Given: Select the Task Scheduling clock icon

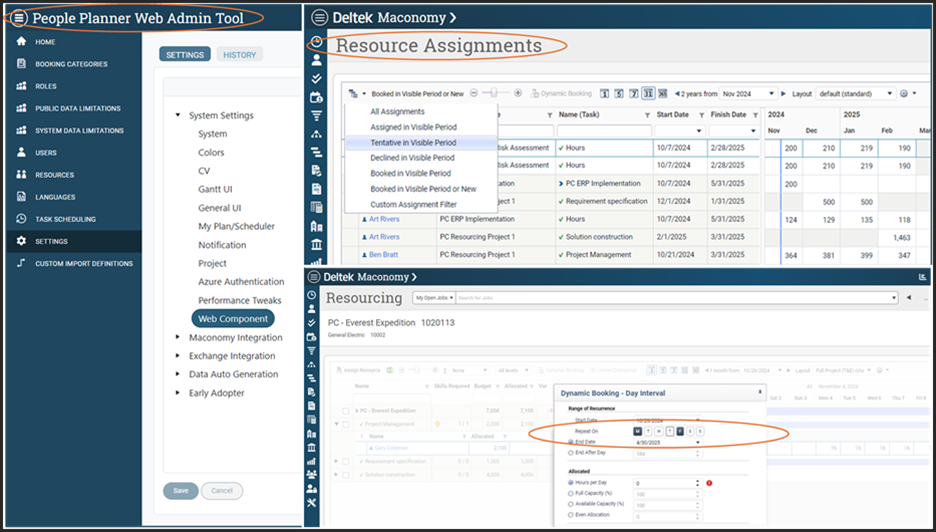Looking at the screenshot, I should coord(22,219).
